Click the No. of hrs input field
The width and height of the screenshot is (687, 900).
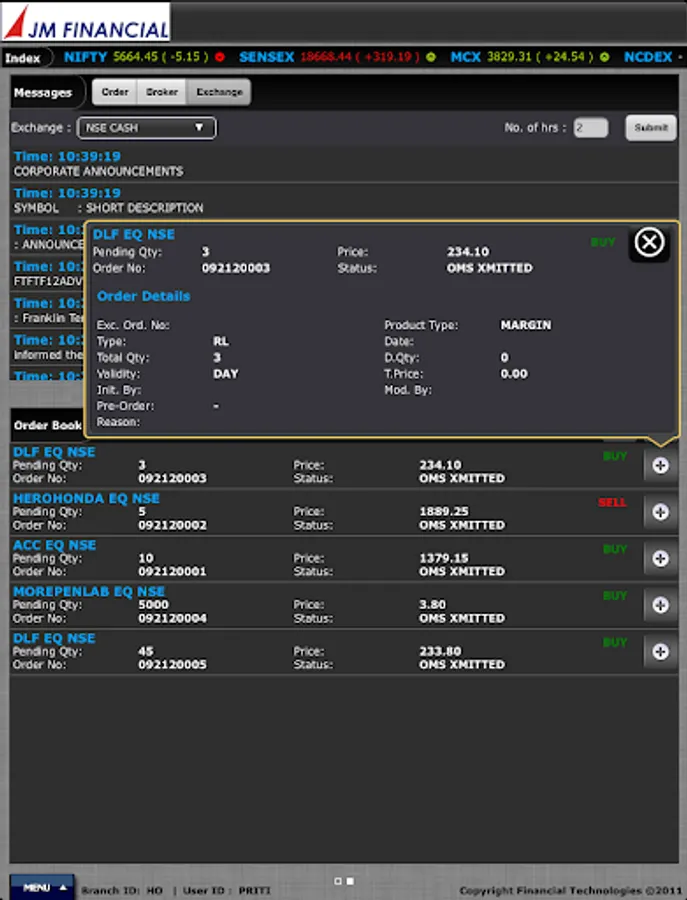[x=590, y=128]
